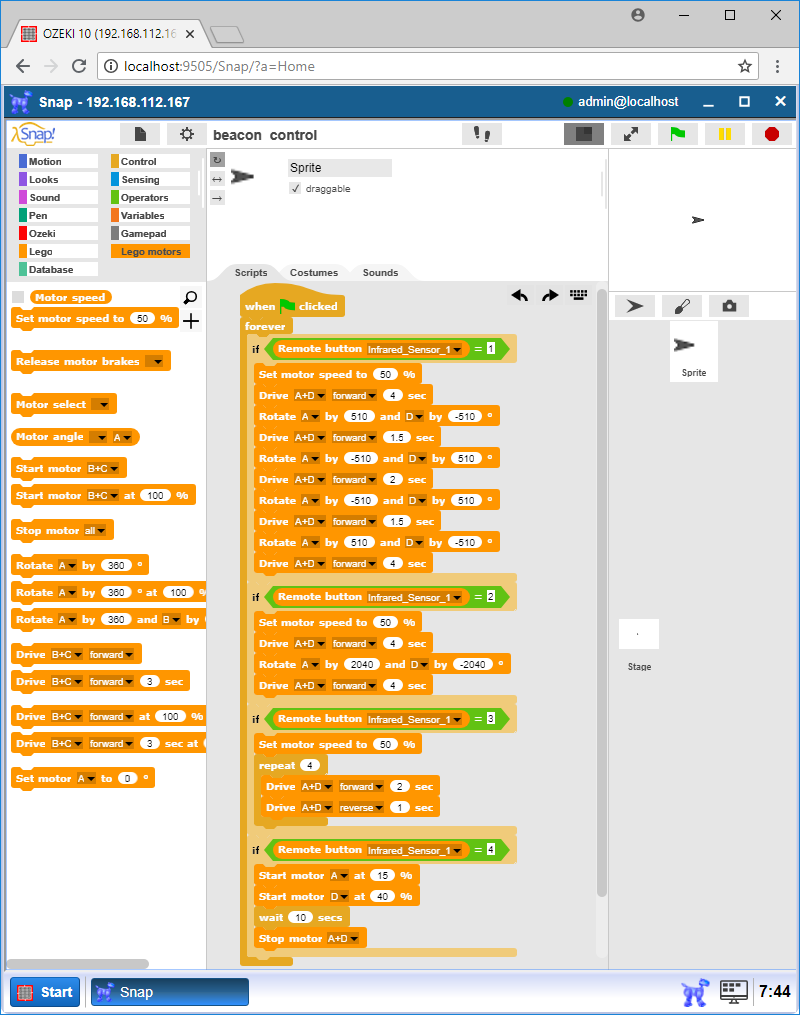Toggle keyboard entry icon in scripts area
Viewport: 800px width, 1015px height.
[x=579, y=295]
